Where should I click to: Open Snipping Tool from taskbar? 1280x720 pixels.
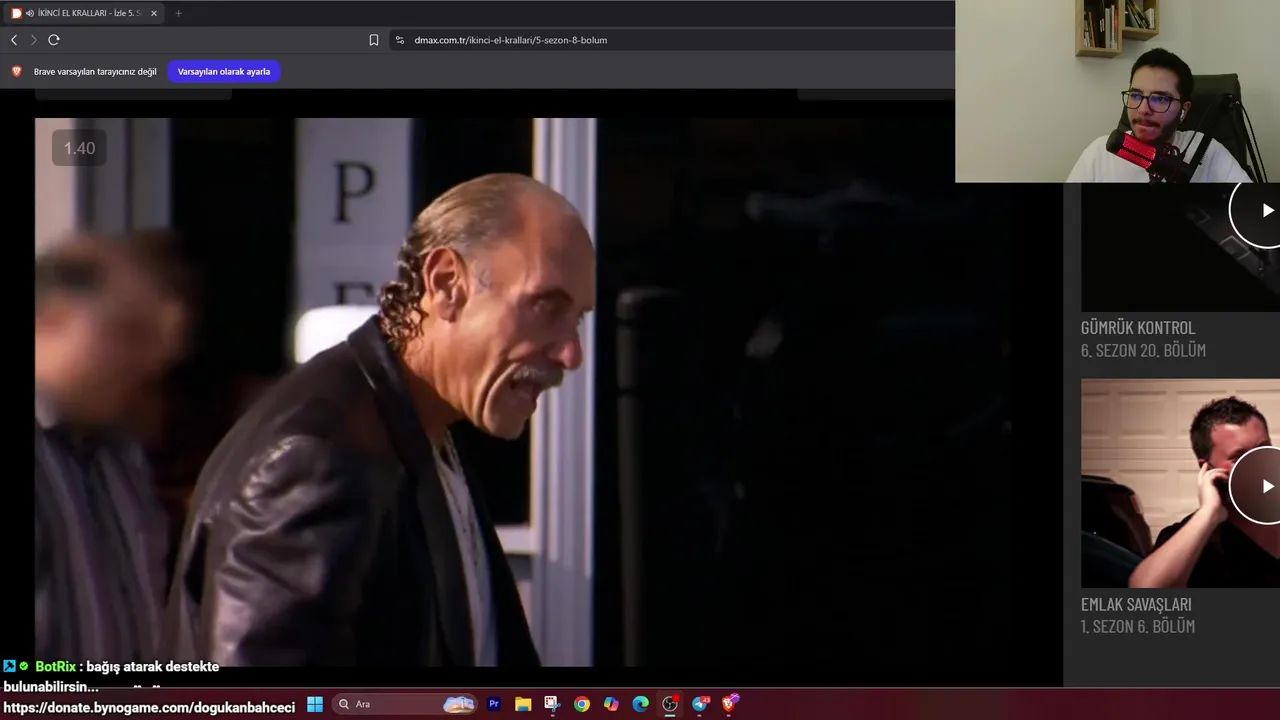click(x=552, y=704)
